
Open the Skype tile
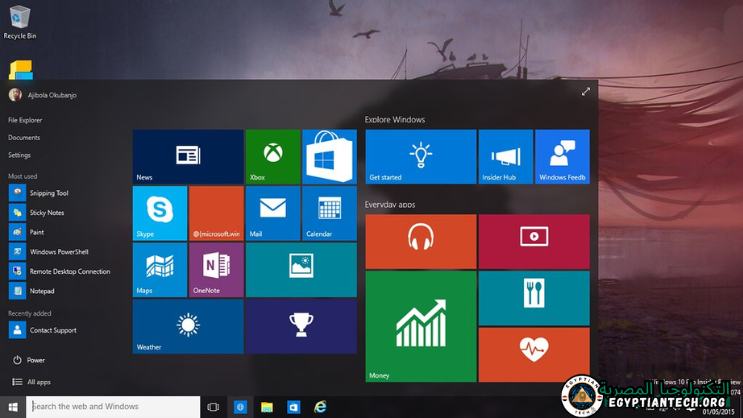pyautogui.click(x=160, y=213)
